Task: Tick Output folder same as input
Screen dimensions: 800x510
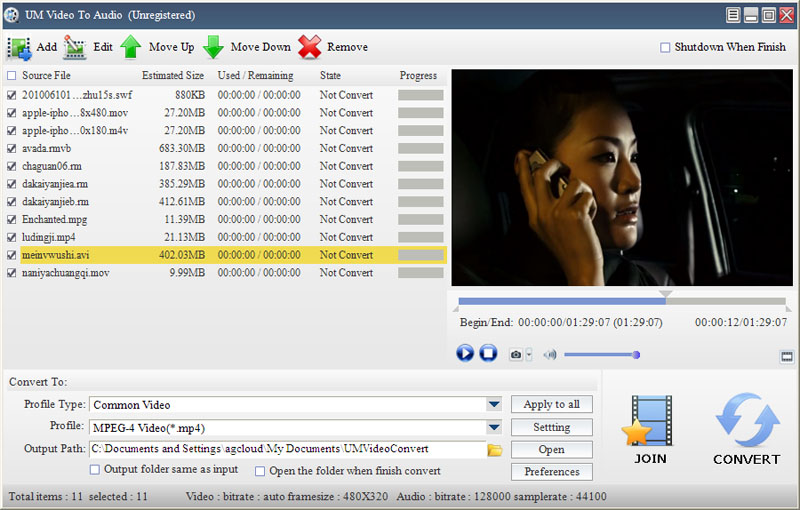Action: coord(95,470)
